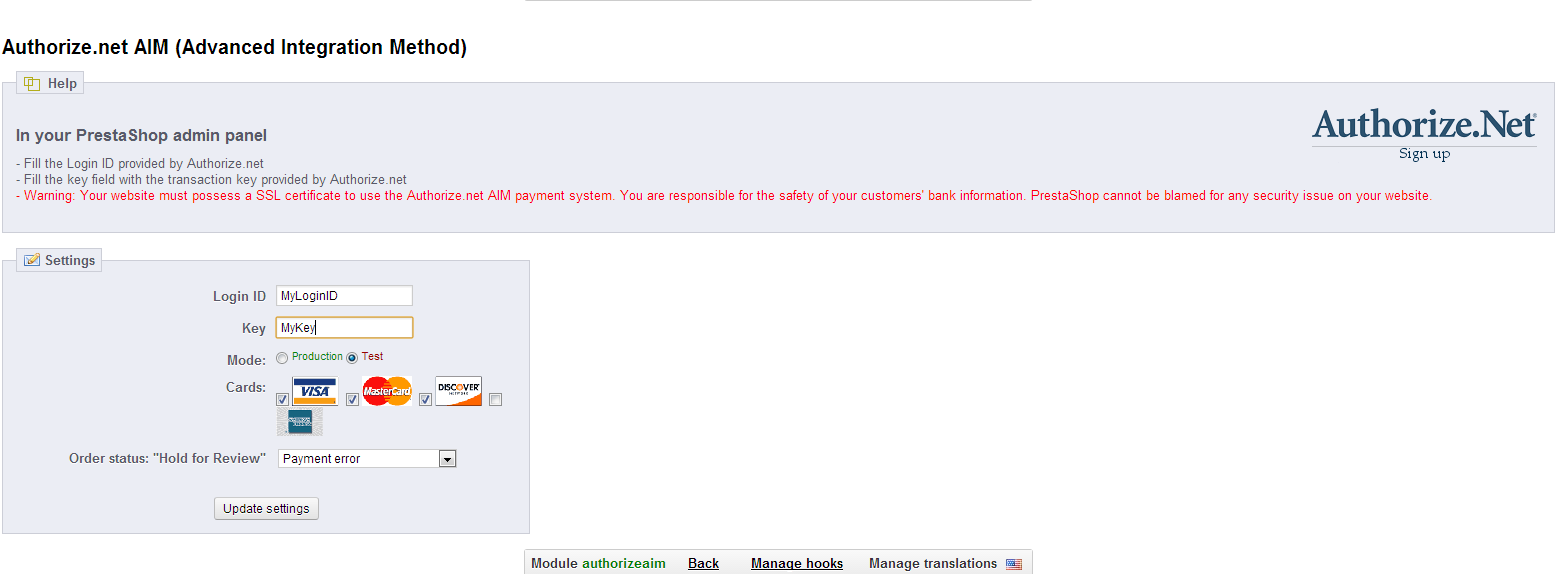Viewport: 1563px width, 574px height.
Task: Click the US flag translations icon
Action: pos(1014,564)
